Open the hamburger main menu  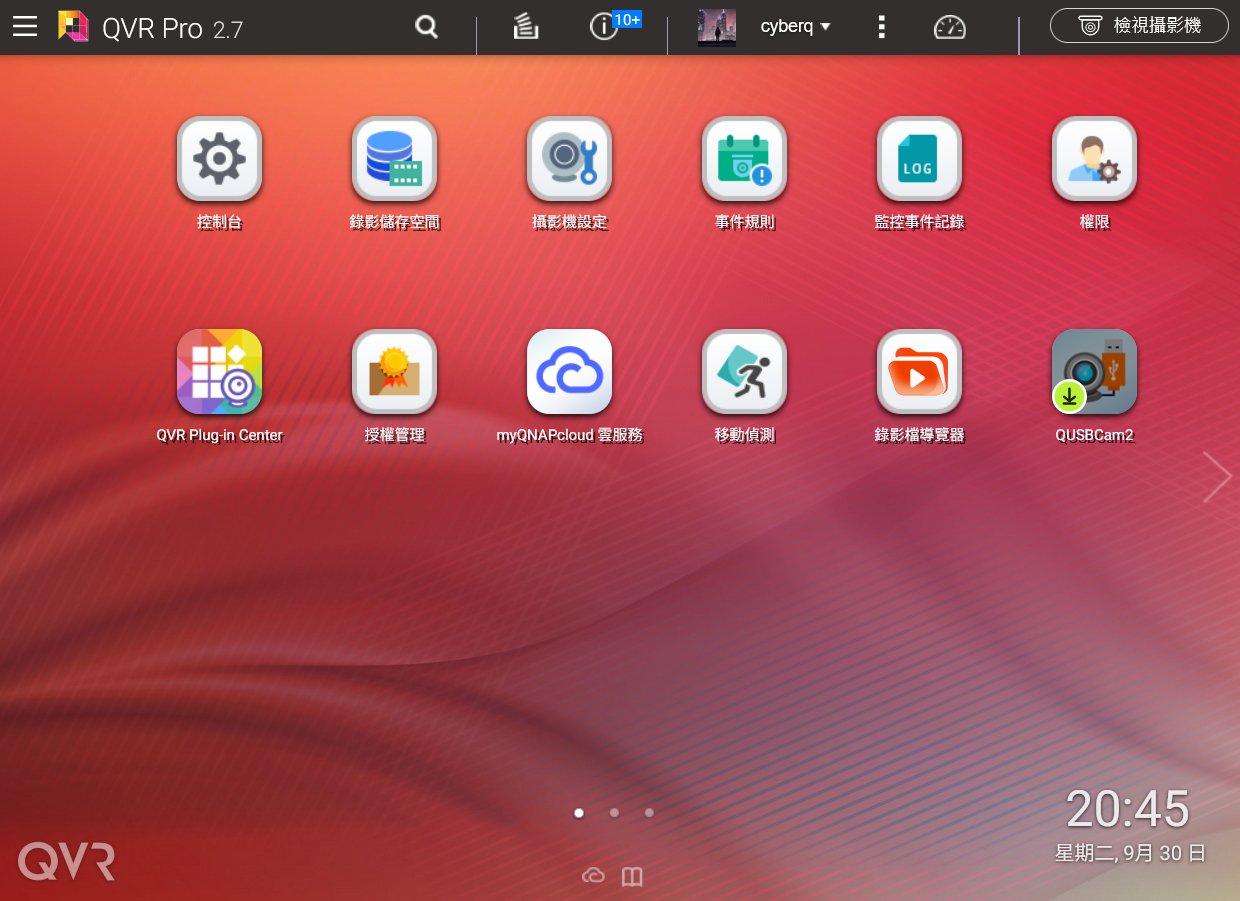point(25,27)
